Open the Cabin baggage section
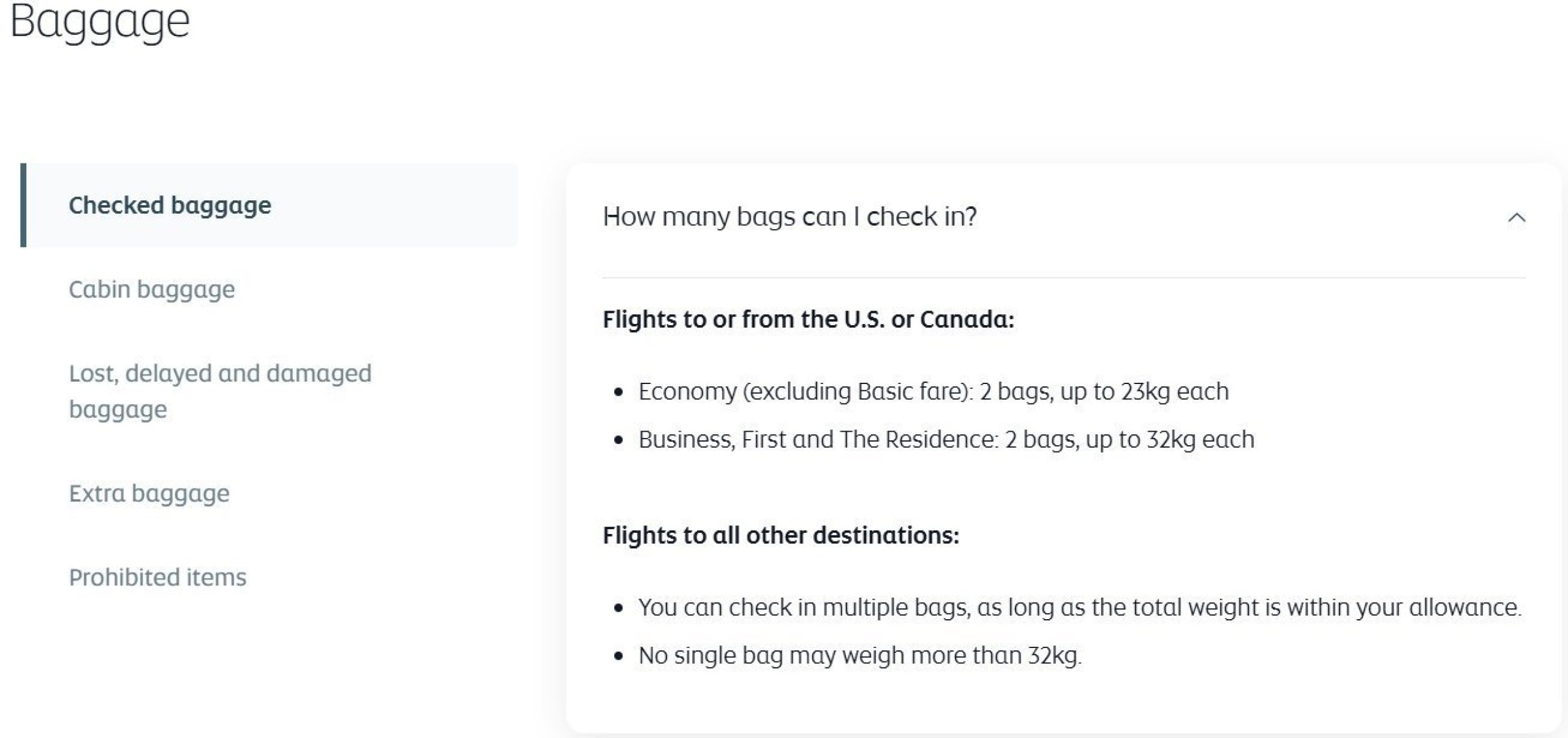The image size is (1568, 738). pyautogui.click(x=151, y=289)
